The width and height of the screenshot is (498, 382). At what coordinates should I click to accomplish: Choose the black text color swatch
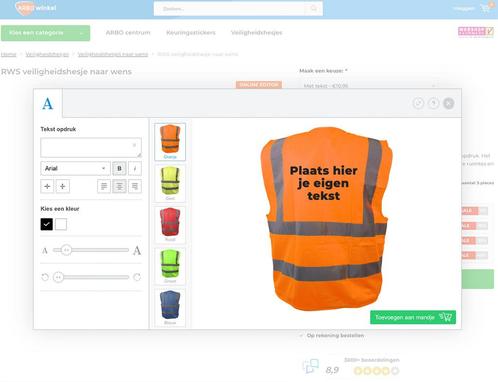click(x=47, y=224)
